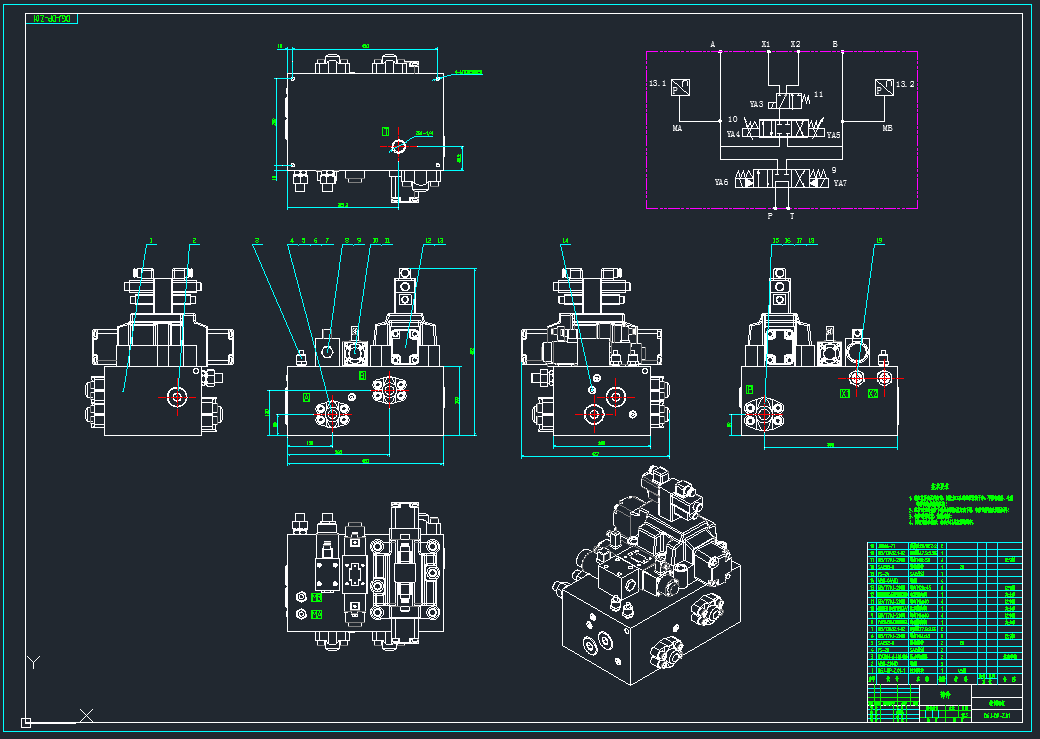Select the 13.2 pressure switch symbol

884,87
